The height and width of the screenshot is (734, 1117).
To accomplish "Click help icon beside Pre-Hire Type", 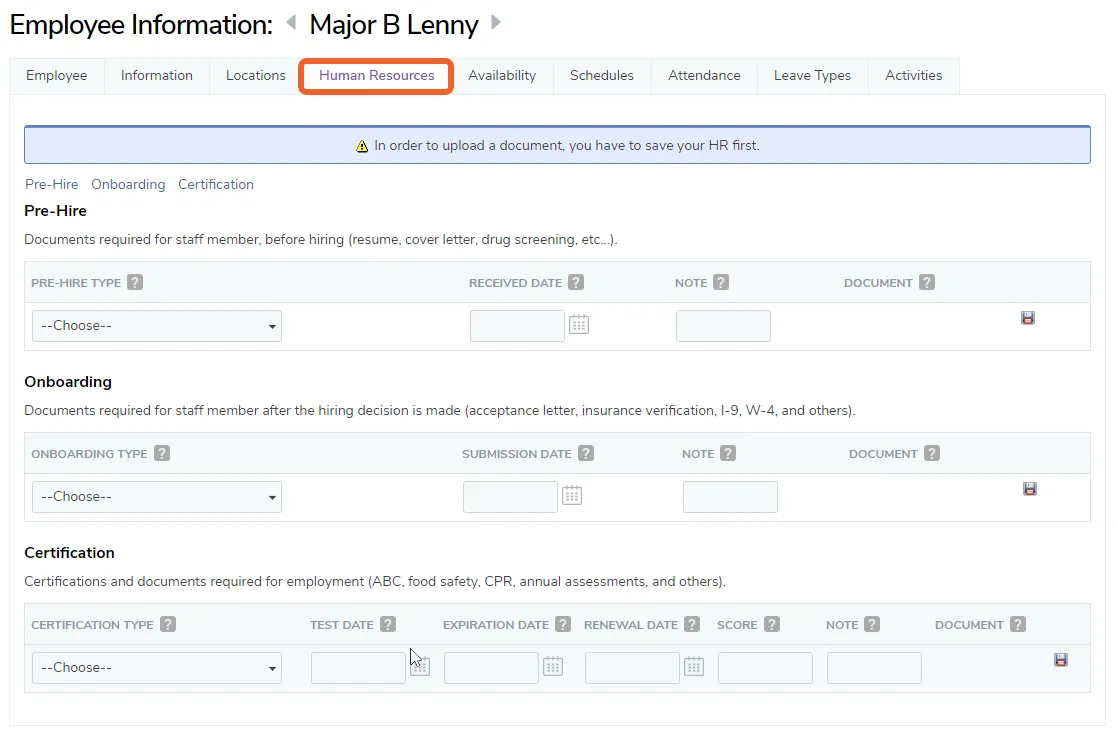I will [135, 282].
